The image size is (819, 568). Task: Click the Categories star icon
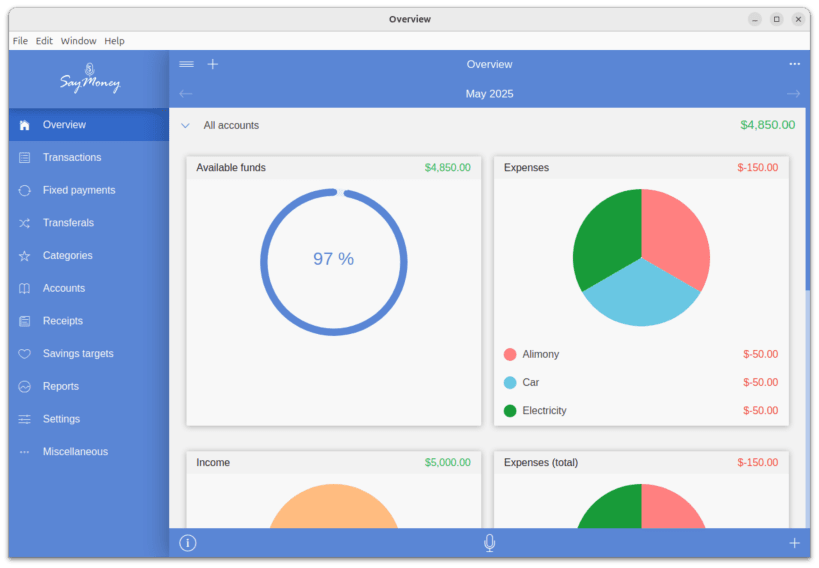click(x=24, y=256)
